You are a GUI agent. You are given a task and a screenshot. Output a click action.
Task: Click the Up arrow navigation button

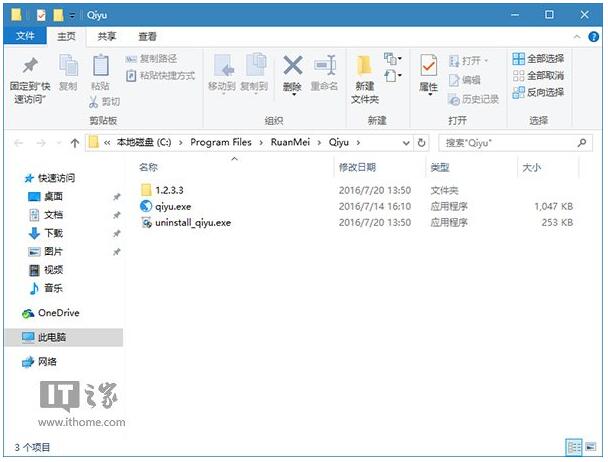click(x=75, y=143)
